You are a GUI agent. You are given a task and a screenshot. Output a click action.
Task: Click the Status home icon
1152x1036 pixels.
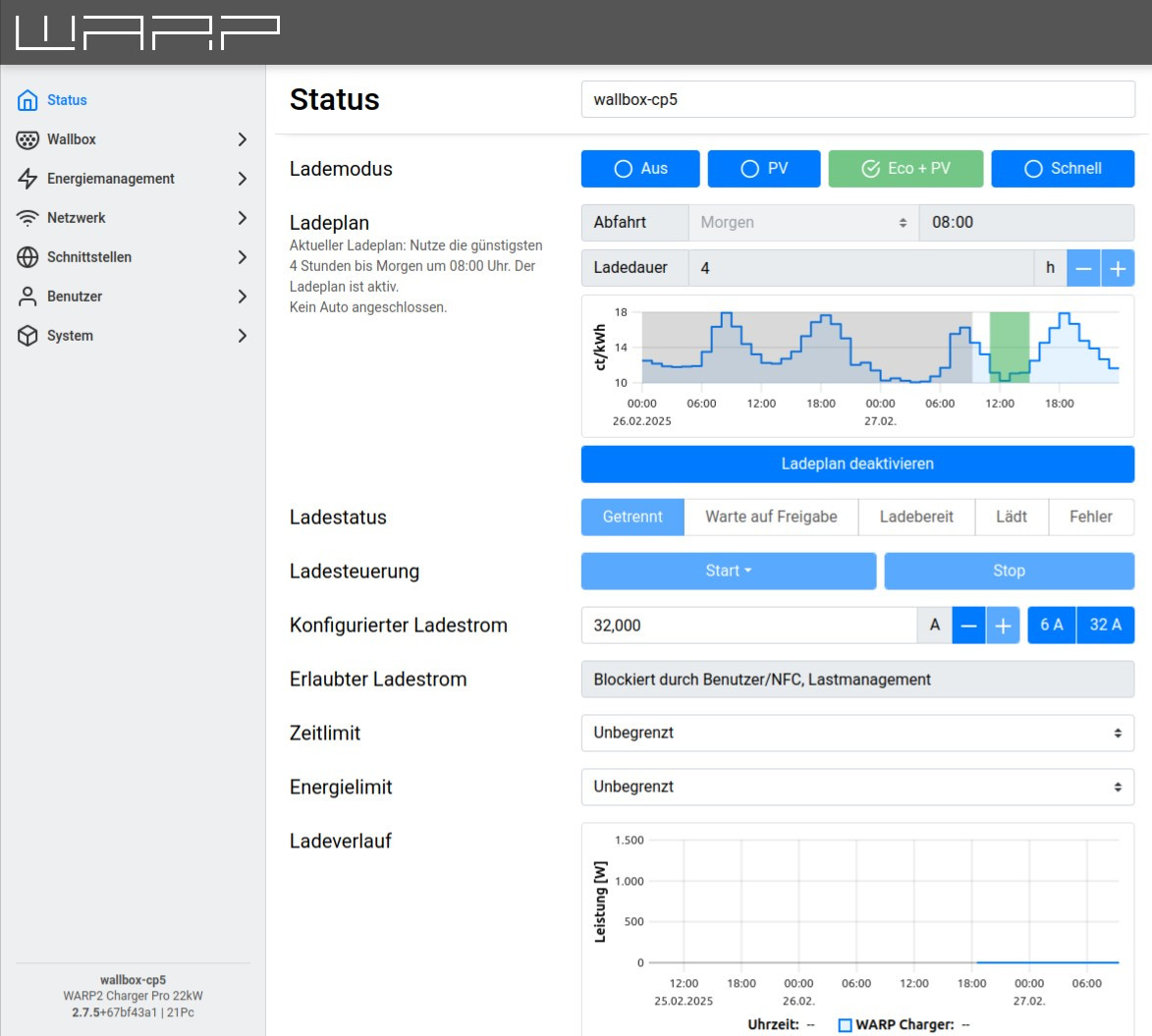27,100
